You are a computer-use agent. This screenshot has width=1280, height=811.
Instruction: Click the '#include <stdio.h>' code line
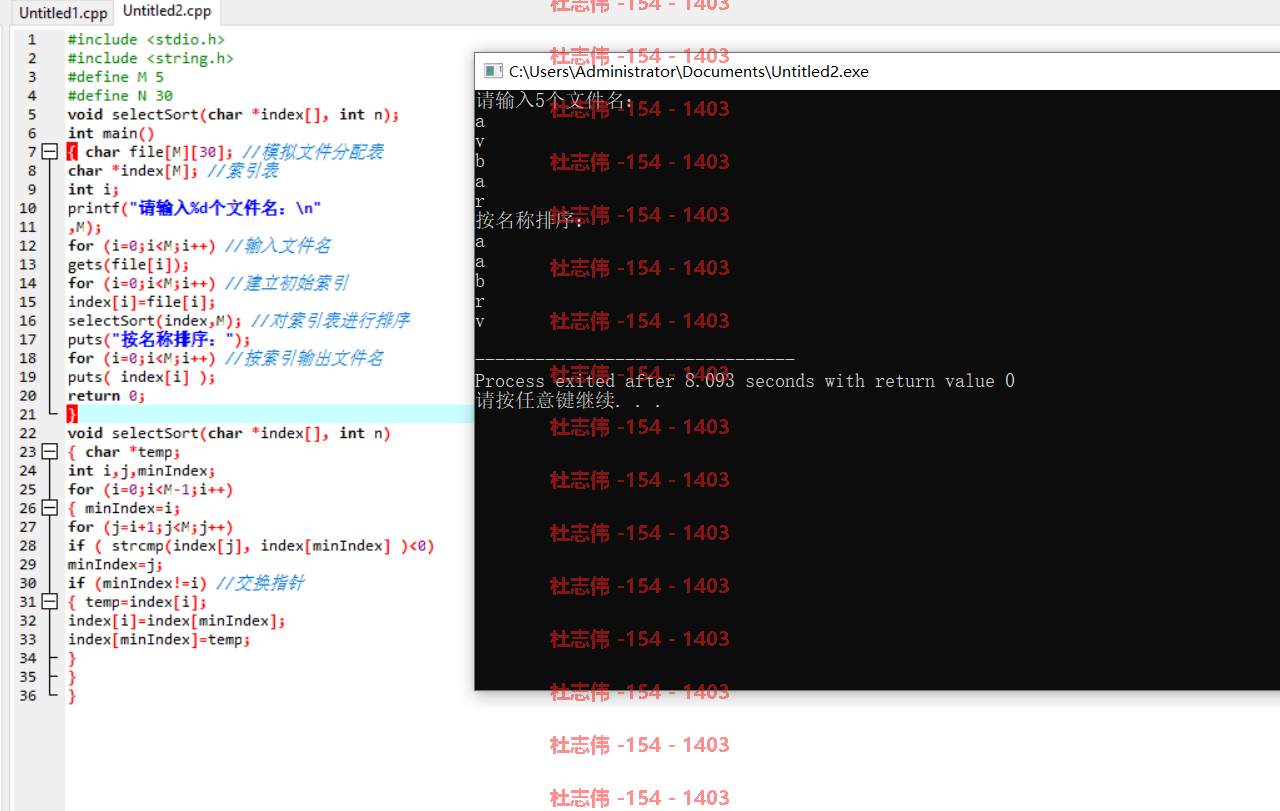146,40
